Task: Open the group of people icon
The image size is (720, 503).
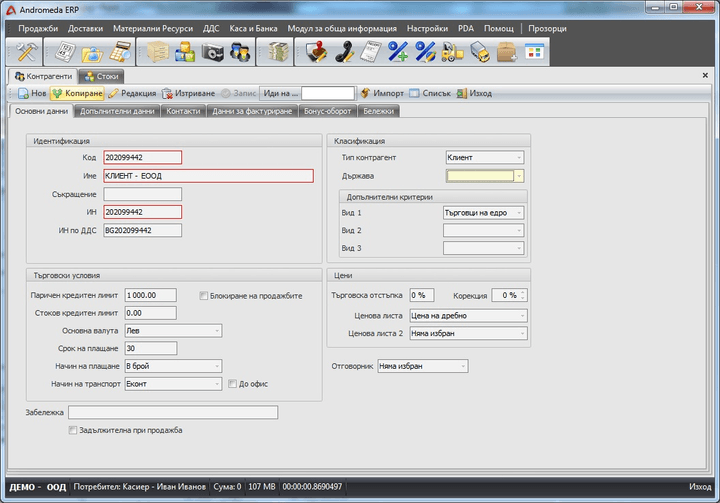Action: (x=240, y=51)
